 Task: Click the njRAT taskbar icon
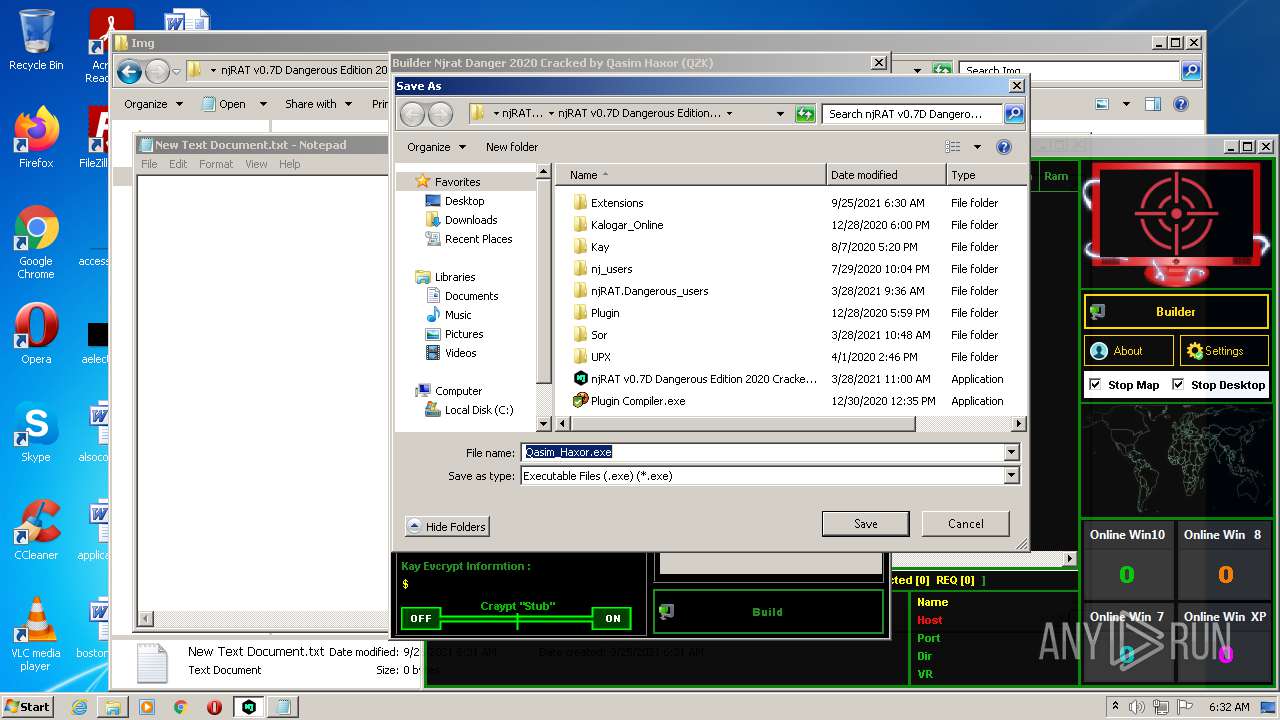[x=248, y=707]
